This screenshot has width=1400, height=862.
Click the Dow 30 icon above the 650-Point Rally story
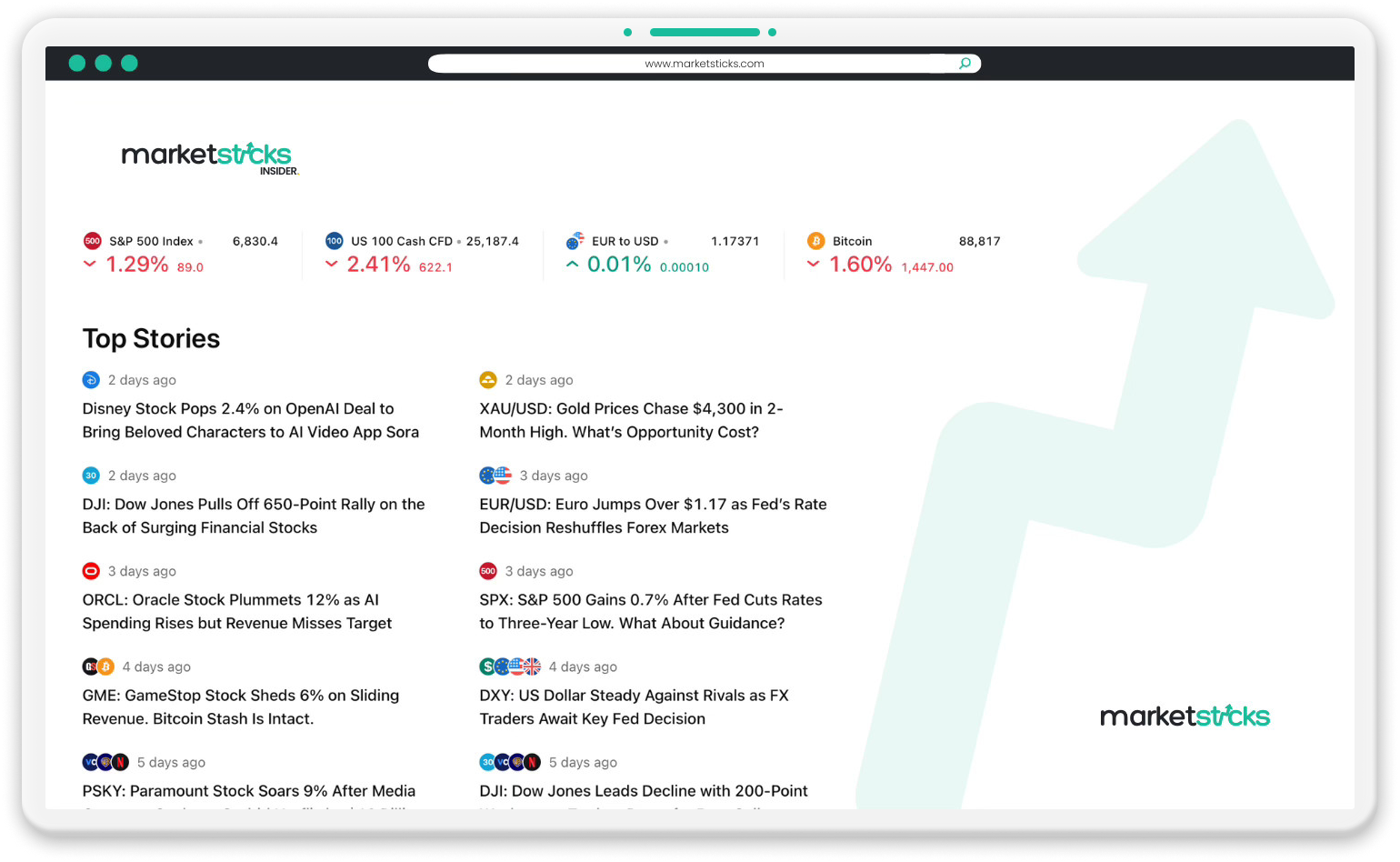91,476
